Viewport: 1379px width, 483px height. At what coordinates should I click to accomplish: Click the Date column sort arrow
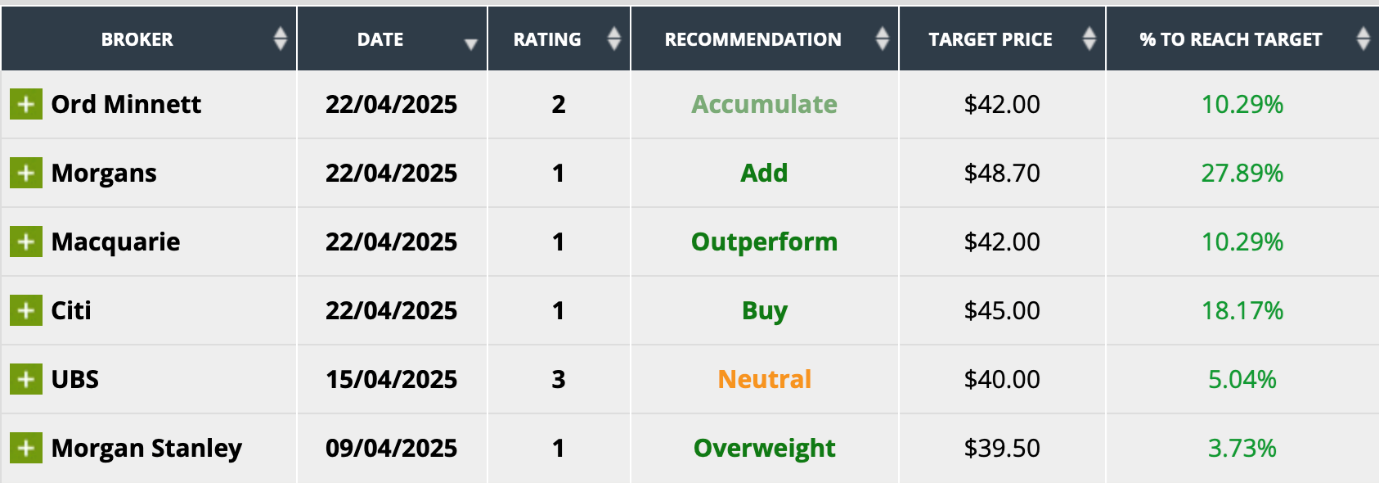[x=470, y=44]
